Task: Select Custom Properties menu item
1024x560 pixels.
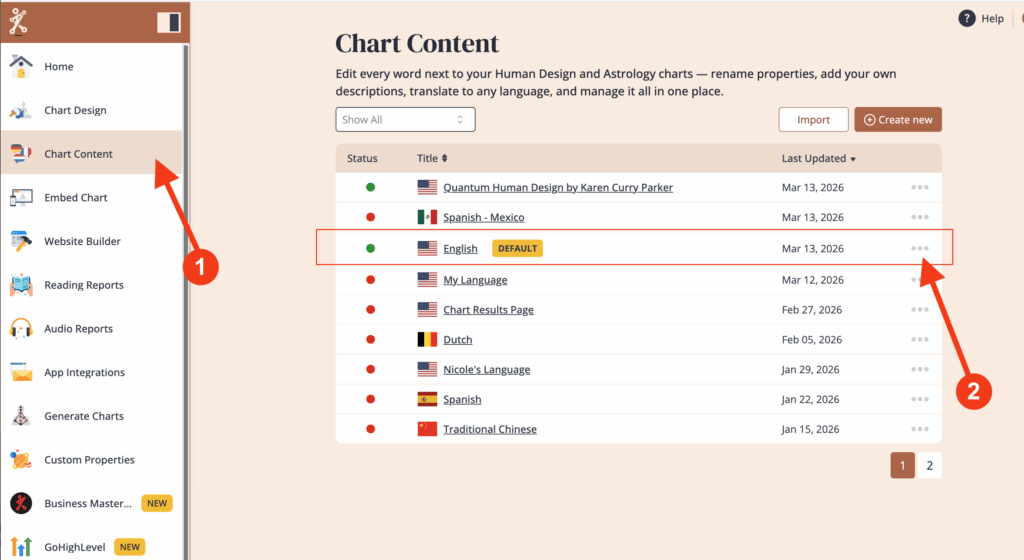Action: [x=89, y=460]
